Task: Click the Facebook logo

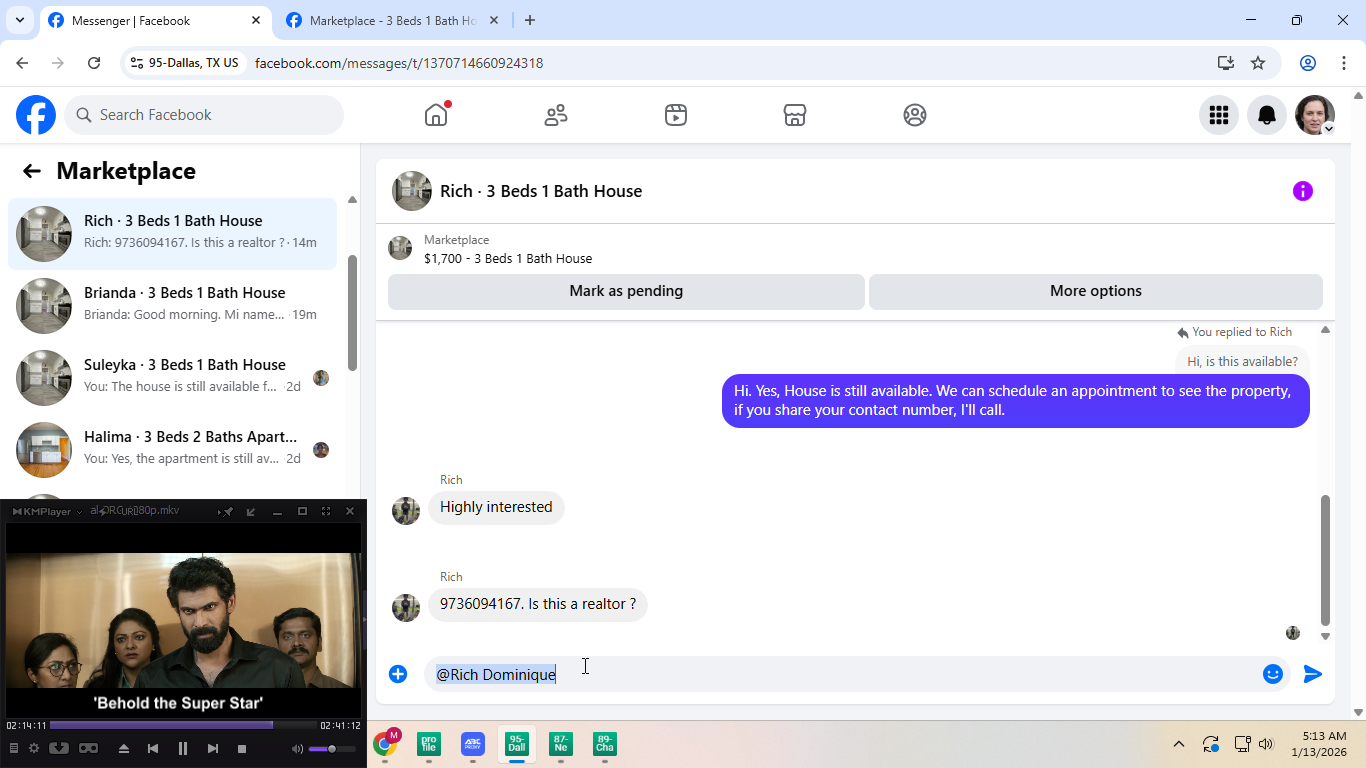Action: pyautogui.click(x=36, y=115)
